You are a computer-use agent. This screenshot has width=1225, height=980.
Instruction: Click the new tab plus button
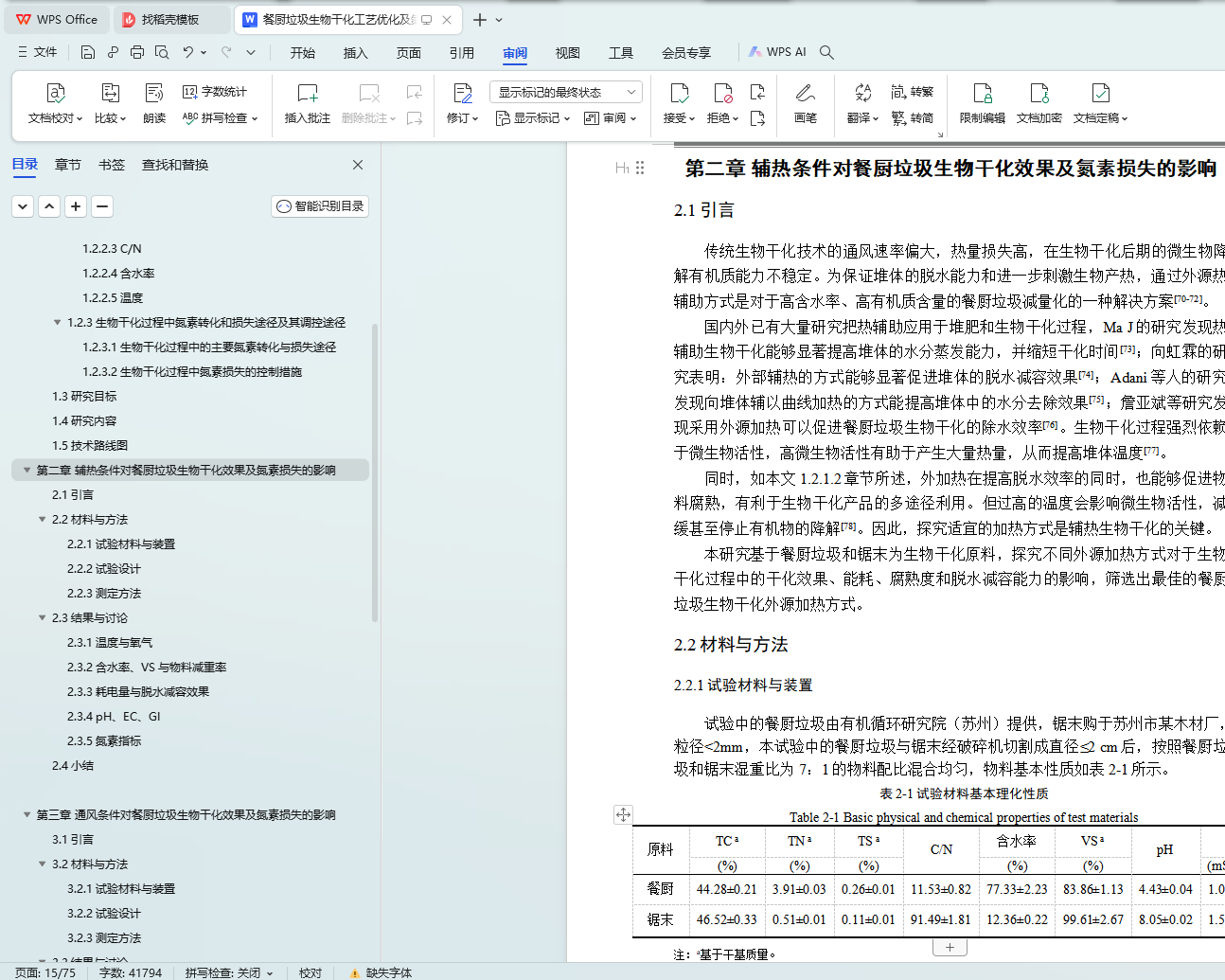click(480, 20)
